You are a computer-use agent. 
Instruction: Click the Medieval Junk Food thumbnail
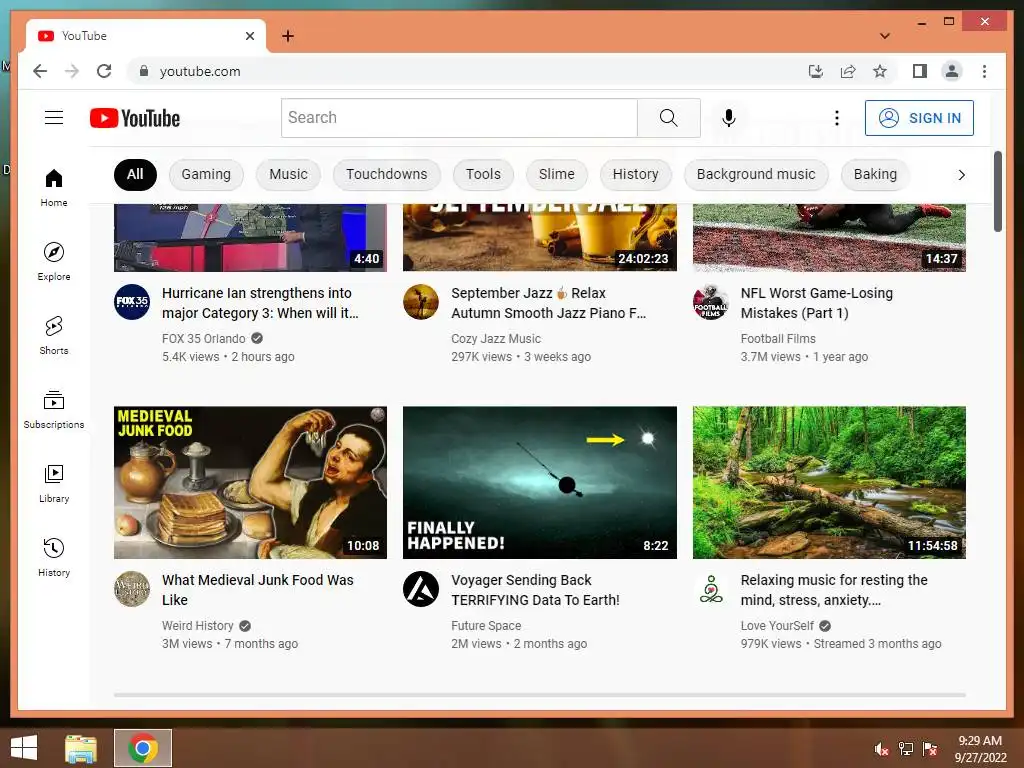[x=250, y=483]
